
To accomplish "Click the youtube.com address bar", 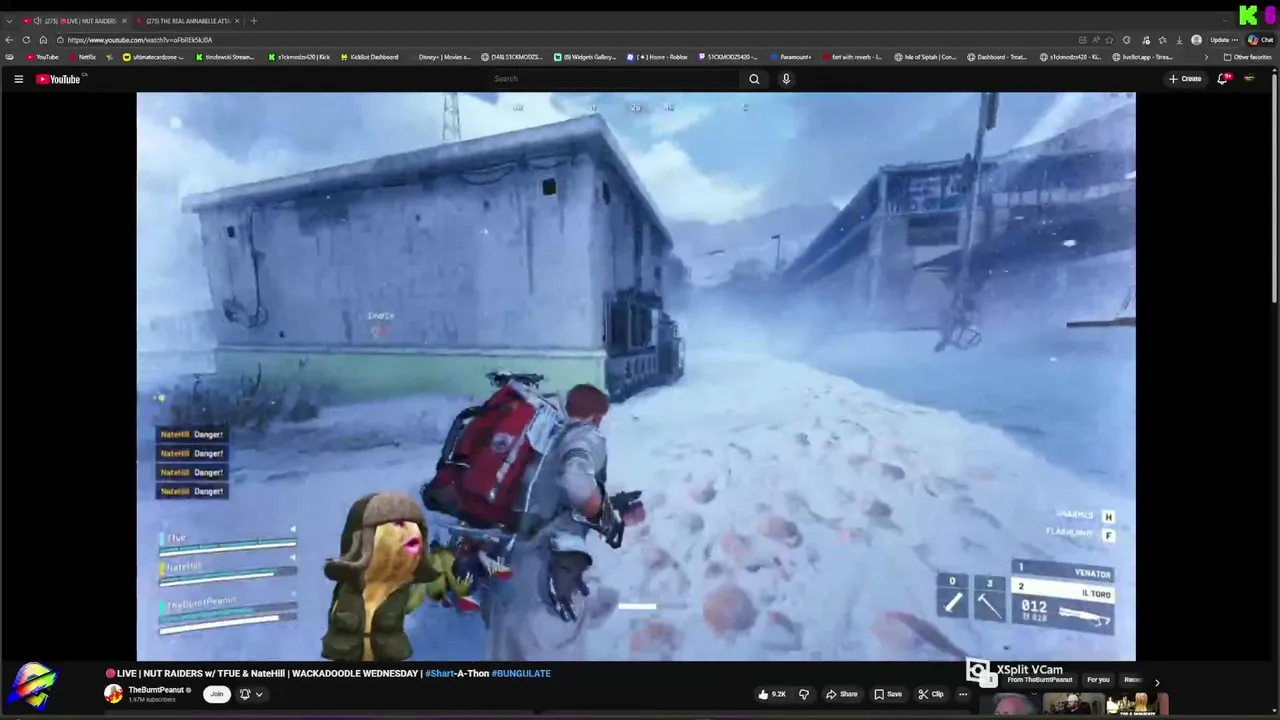I will [x=560, y=40].
